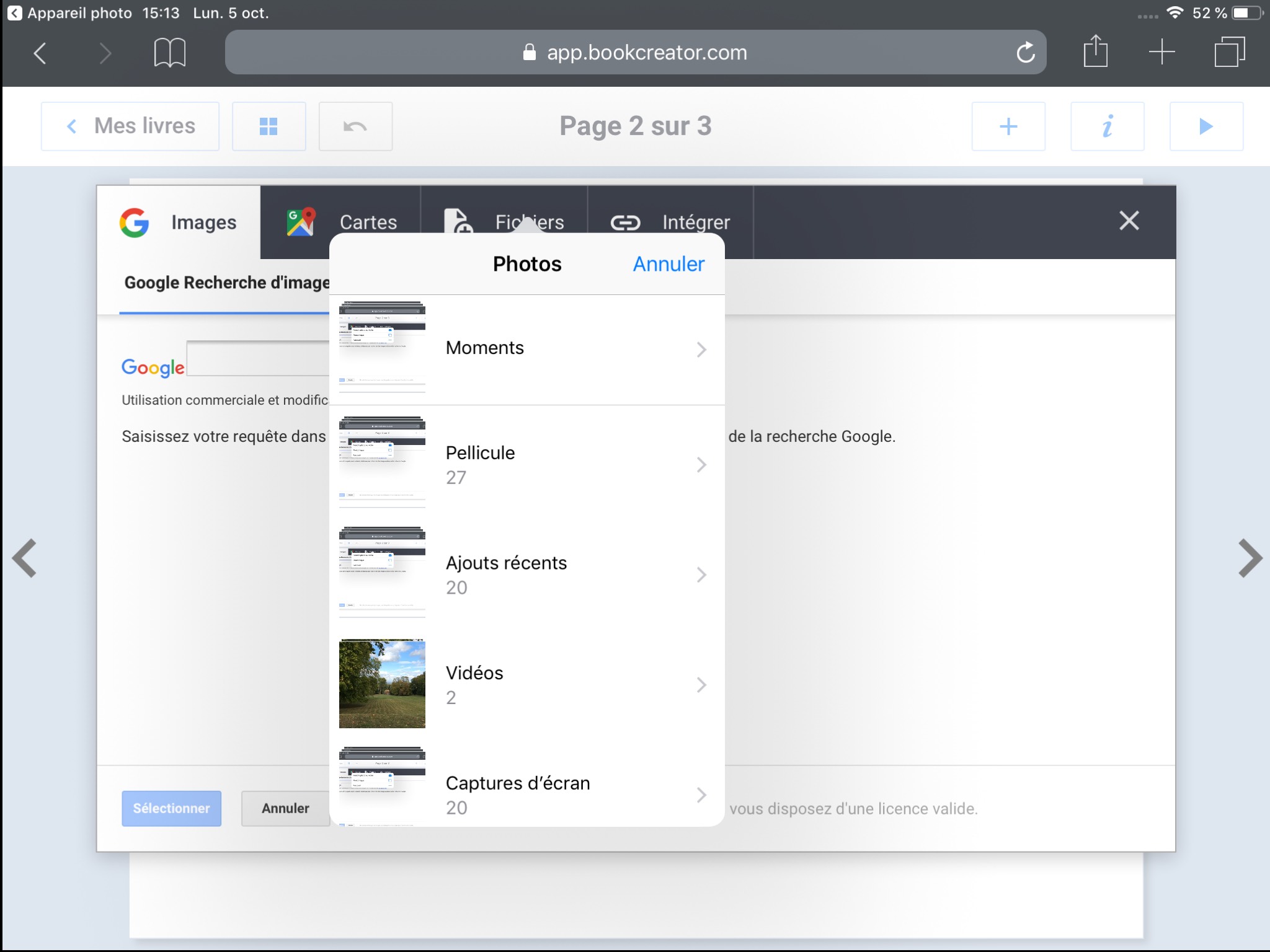Show Safari tabs overview icon

(x=1229, y=52)
